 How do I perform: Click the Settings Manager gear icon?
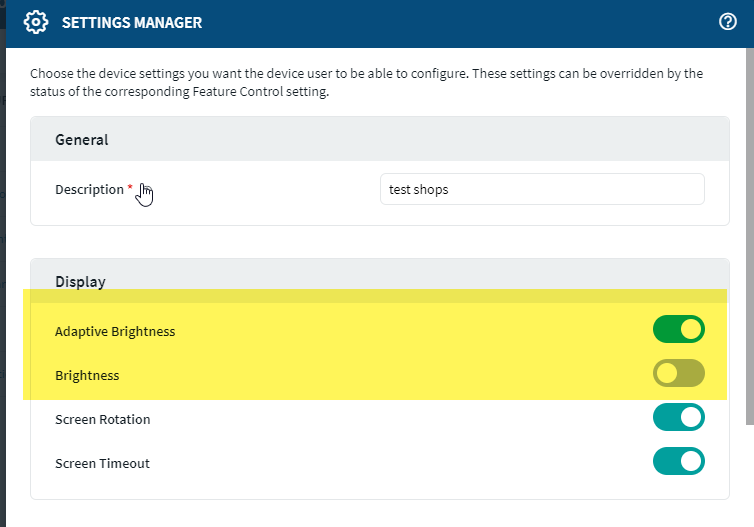click(36, 22)
